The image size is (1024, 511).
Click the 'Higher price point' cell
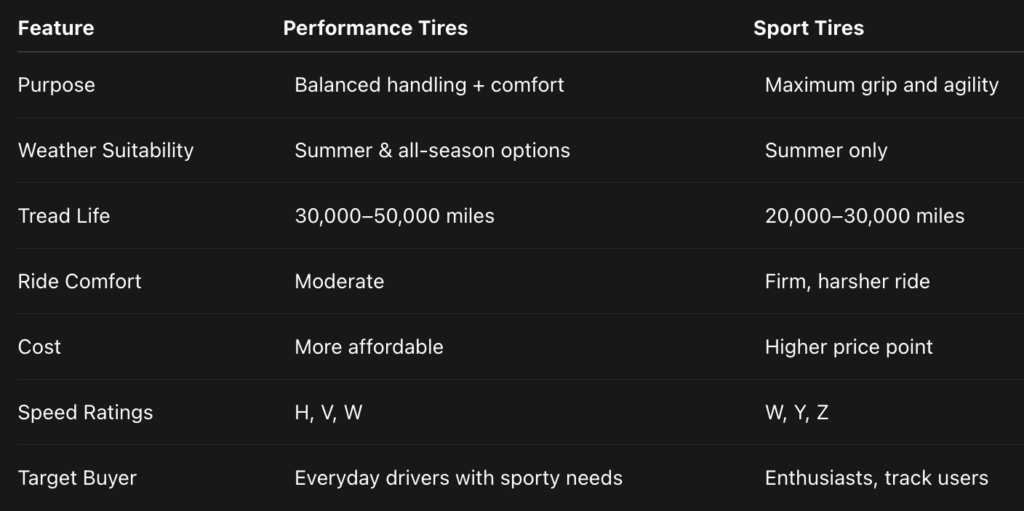[848, 347]
